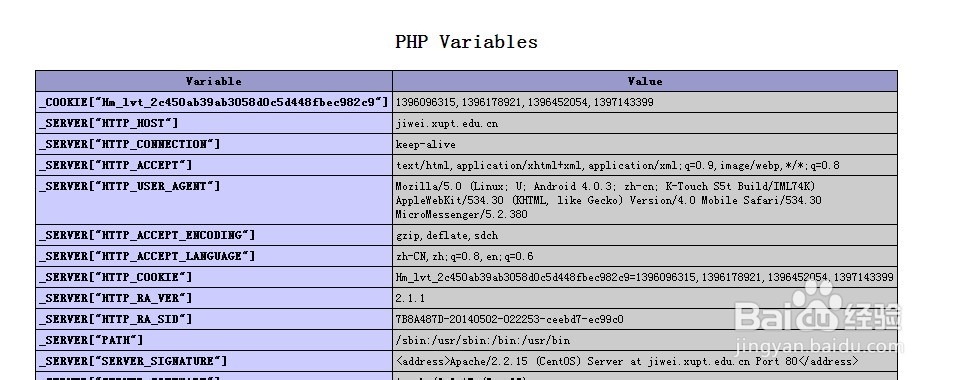Click the HTTP_HOST variable name cell
The width and height of the screenshot is (956, 380).
pyautogui.click(x=214, y=123)
